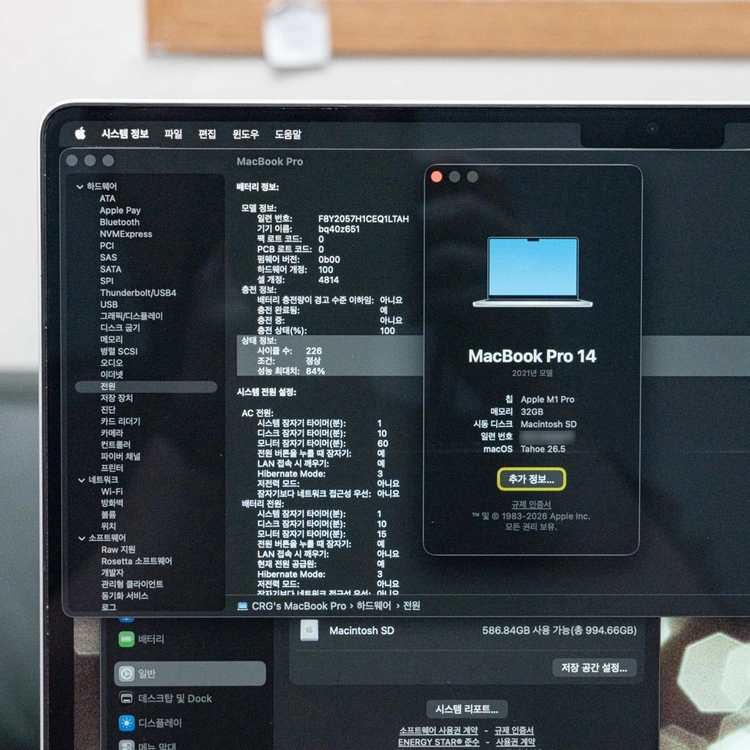Open the Apple menu icon

tap(80, 133)
